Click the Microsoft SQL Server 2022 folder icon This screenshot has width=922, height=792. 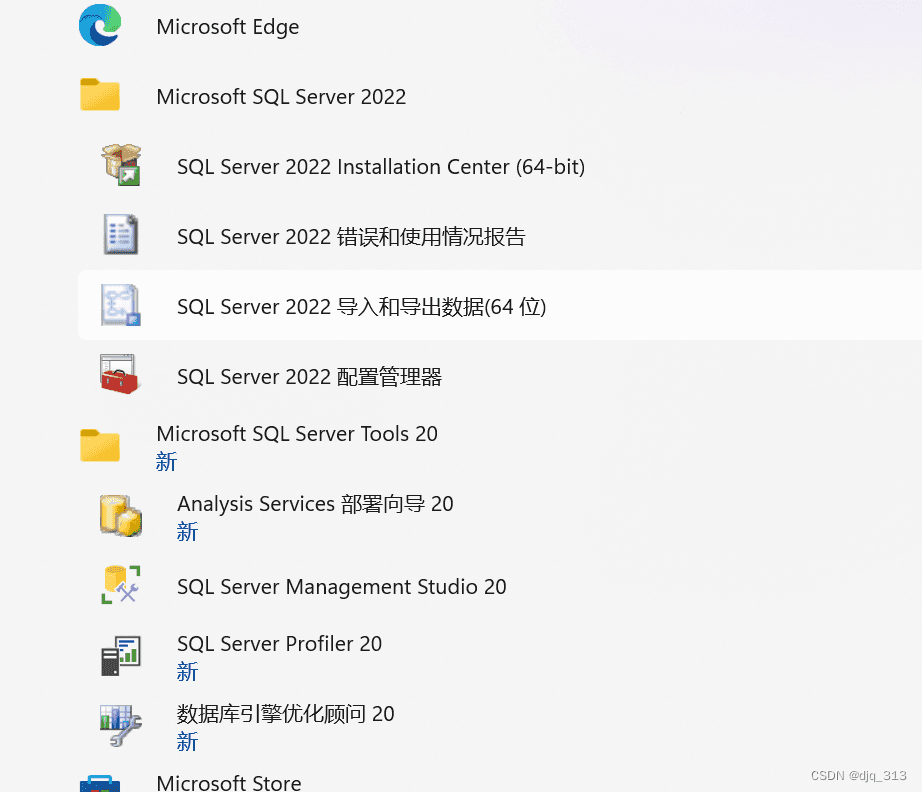coord(100,96)
